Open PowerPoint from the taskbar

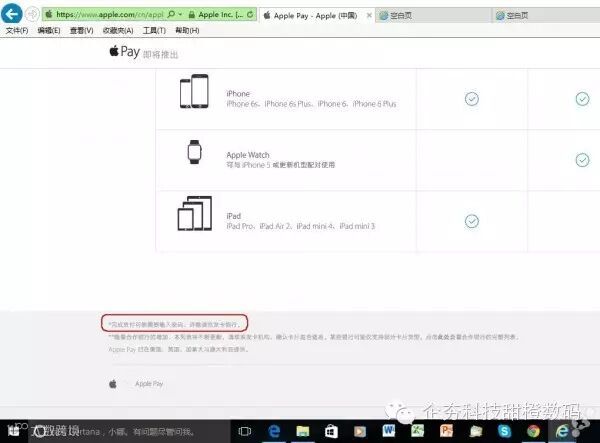coord(446,431)
